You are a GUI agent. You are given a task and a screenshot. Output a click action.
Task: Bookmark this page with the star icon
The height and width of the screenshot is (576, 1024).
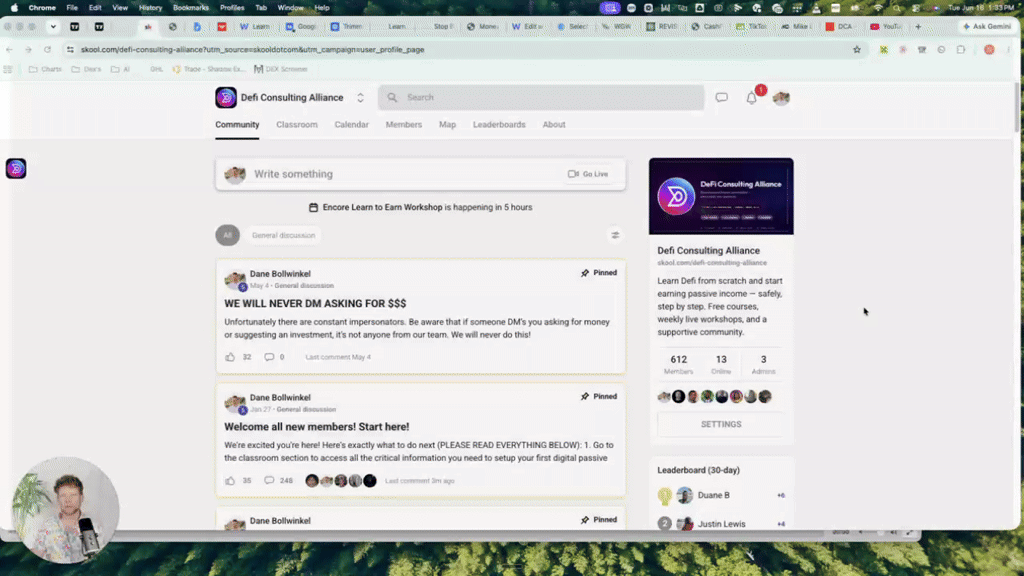click(x=857, y=50)
